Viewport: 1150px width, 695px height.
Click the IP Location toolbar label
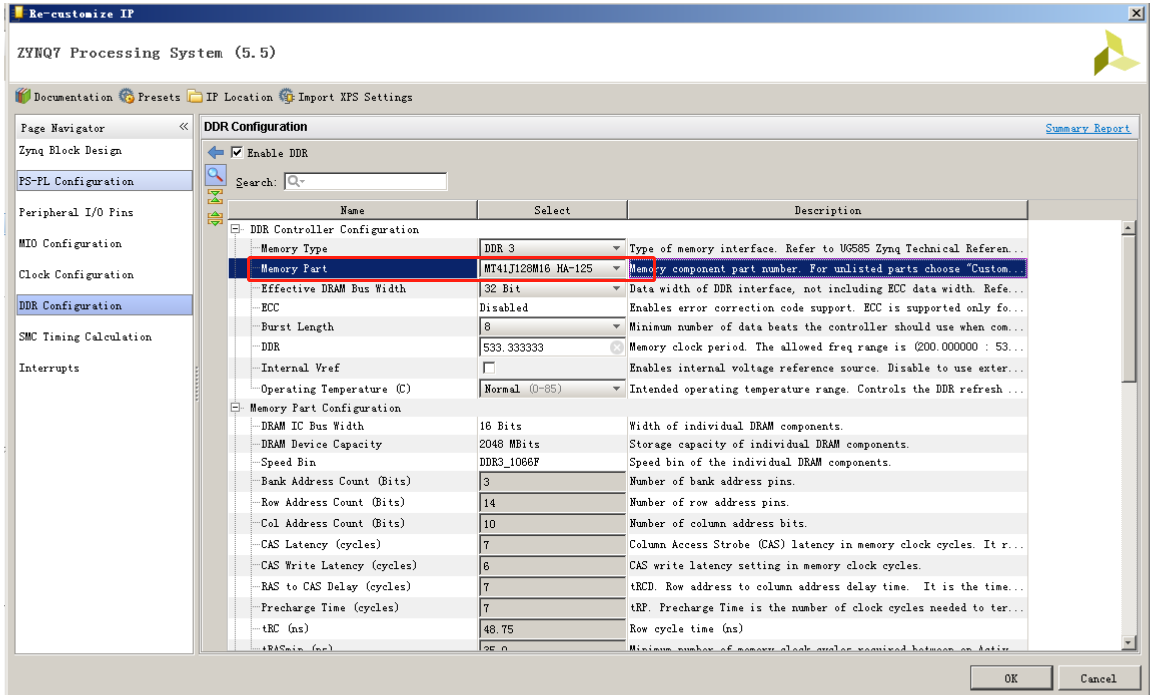239,97
